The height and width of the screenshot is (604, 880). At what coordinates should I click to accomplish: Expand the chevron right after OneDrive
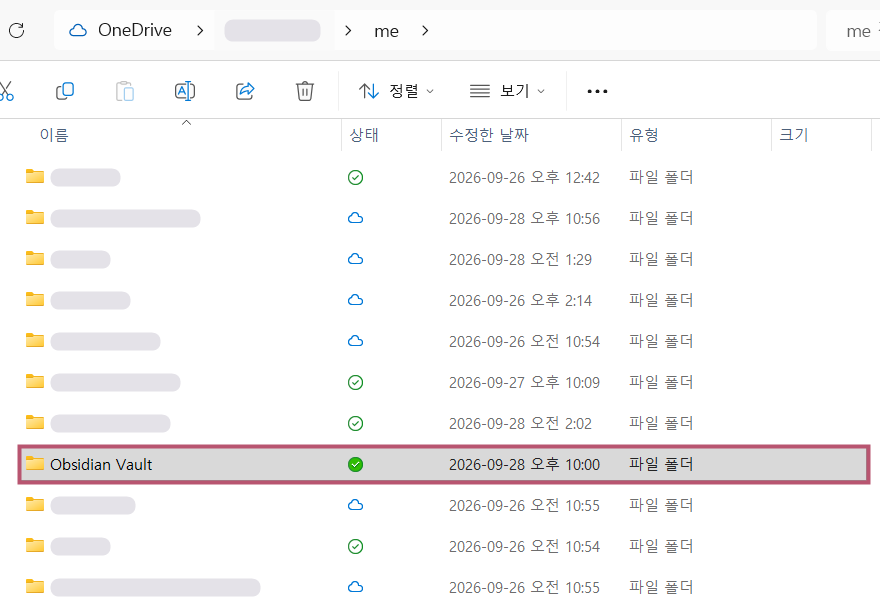[200, 30]
